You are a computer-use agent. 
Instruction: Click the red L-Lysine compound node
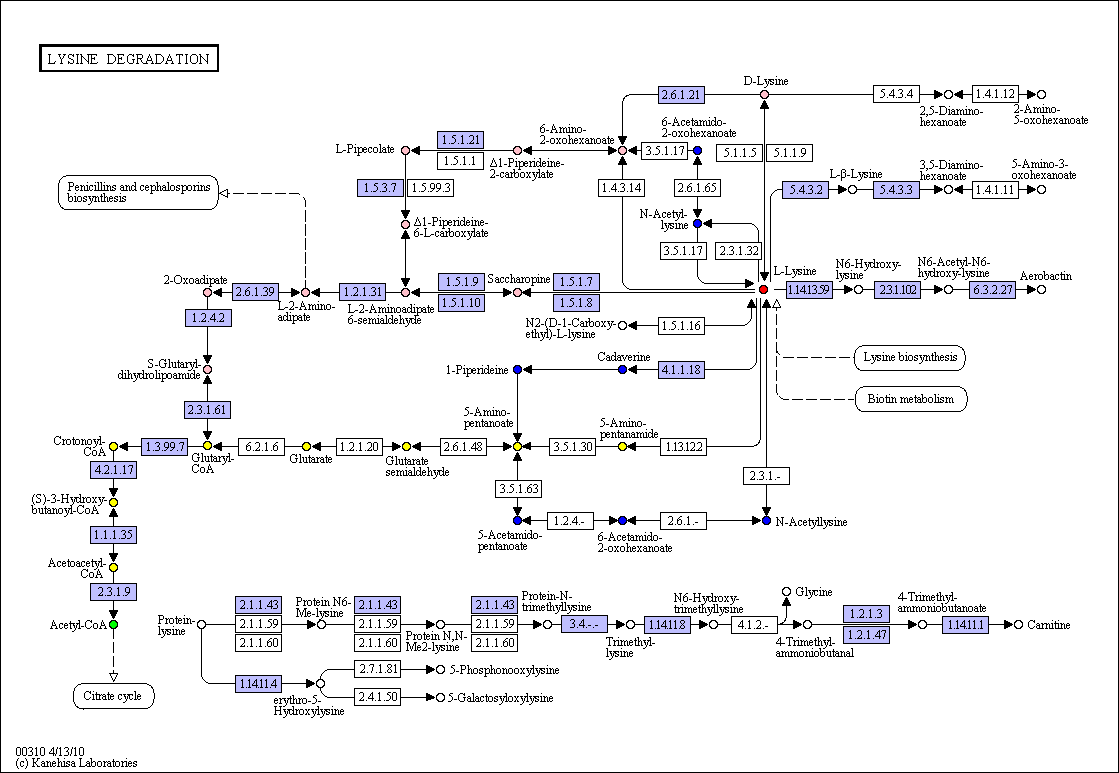(764, 290)
